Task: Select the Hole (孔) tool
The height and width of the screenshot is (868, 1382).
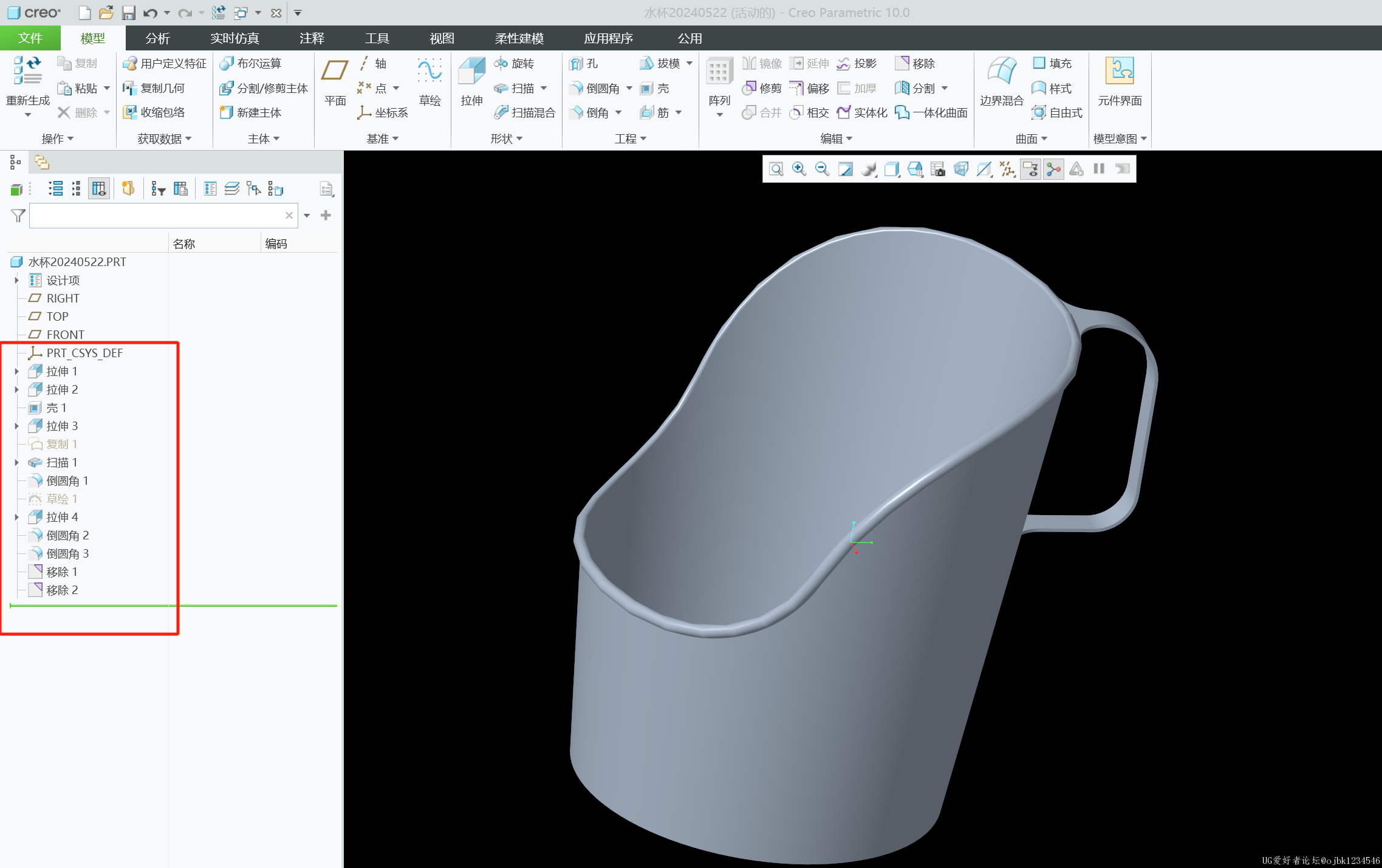Action: tap(584, 64)
